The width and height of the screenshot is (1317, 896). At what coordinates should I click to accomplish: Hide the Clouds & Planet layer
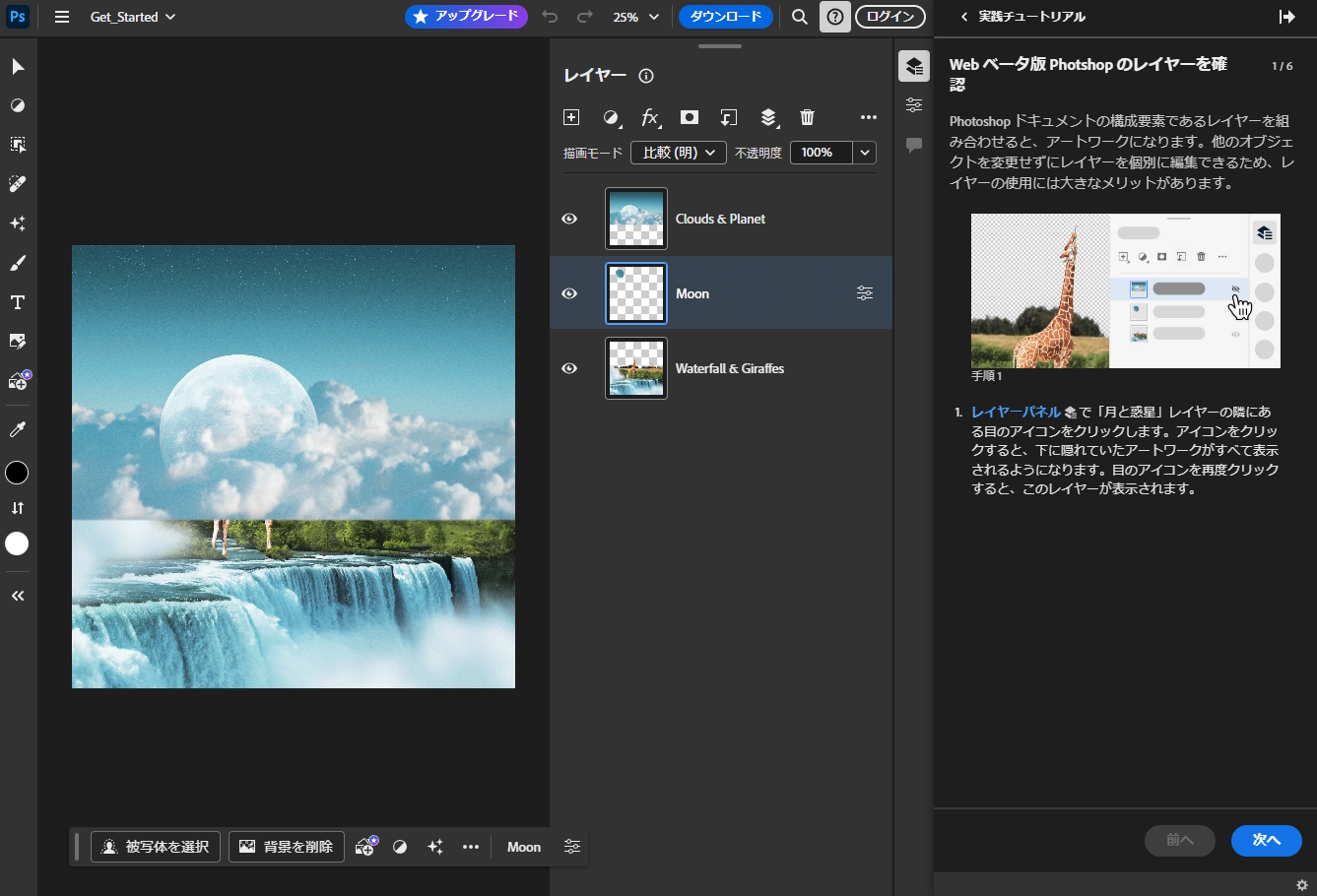[x=569, y=219]
